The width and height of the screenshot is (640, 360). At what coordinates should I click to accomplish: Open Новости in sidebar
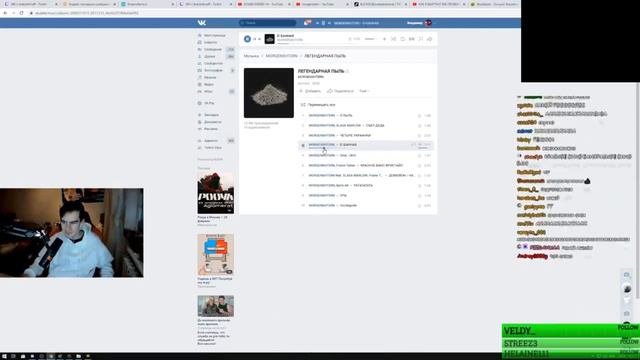tap(208, 42)
